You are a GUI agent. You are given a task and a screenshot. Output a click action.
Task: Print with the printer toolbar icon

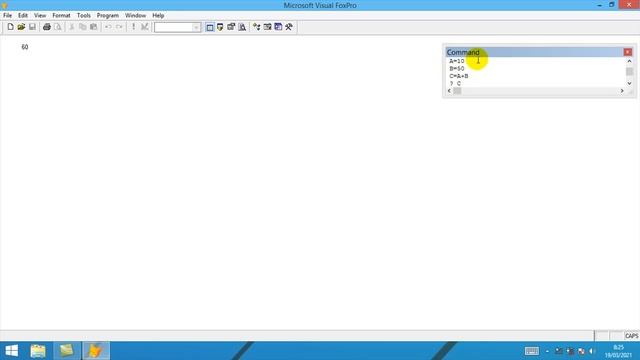[x=47, y=27]
